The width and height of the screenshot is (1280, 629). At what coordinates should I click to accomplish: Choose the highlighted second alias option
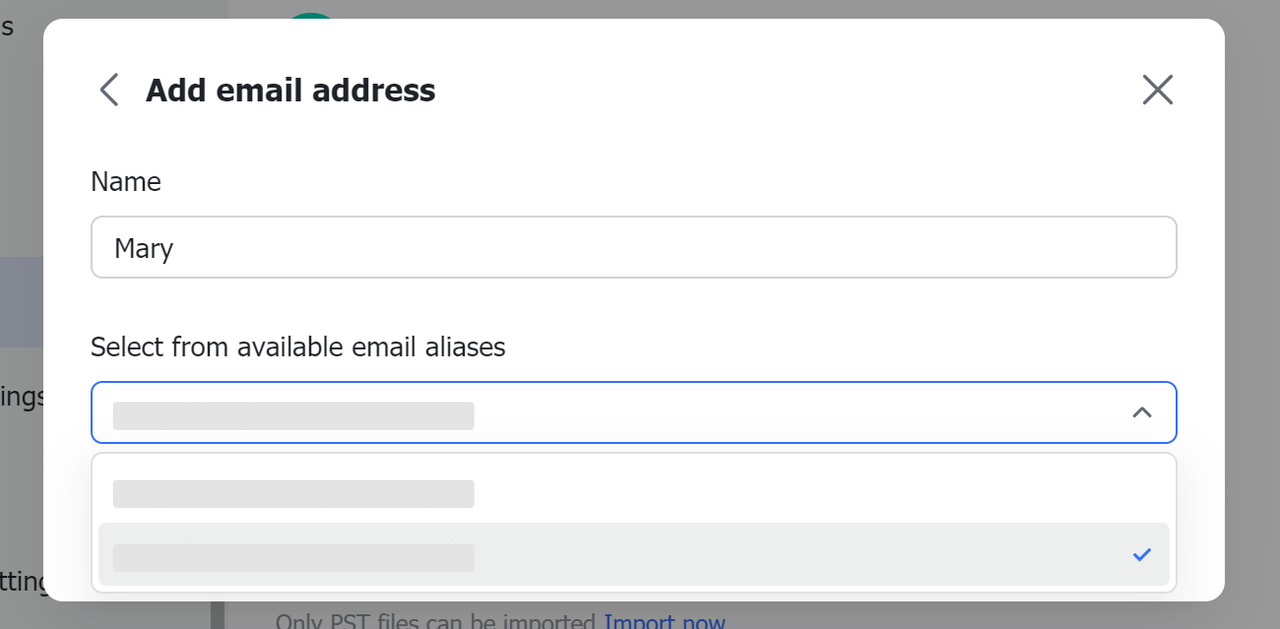click(633, 555)
